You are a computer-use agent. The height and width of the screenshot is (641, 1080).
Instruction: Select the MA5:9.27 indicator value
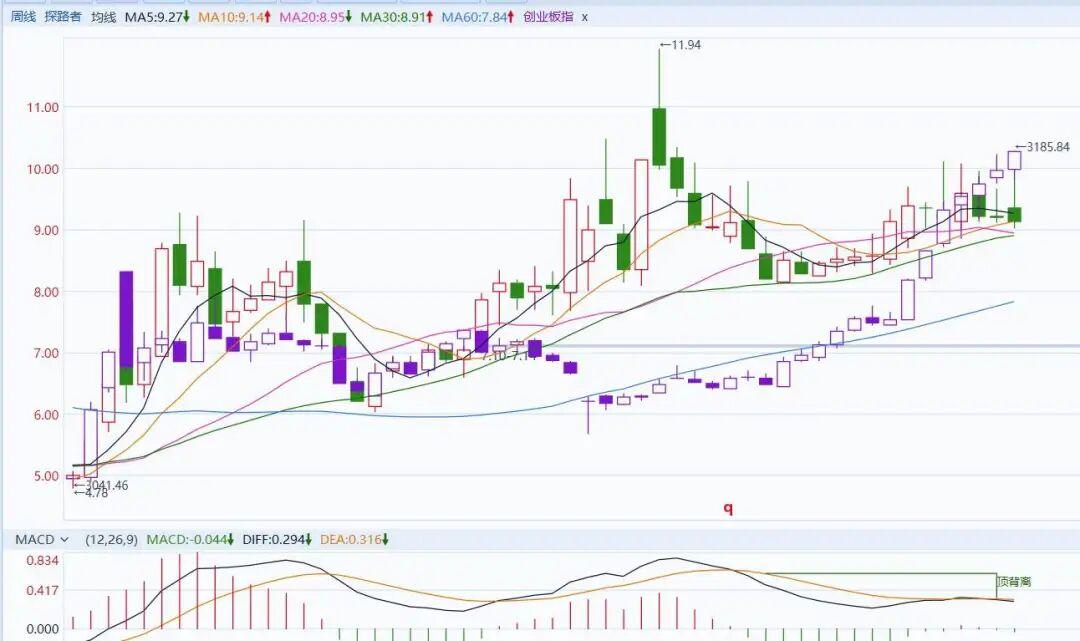tap(157, 17)
